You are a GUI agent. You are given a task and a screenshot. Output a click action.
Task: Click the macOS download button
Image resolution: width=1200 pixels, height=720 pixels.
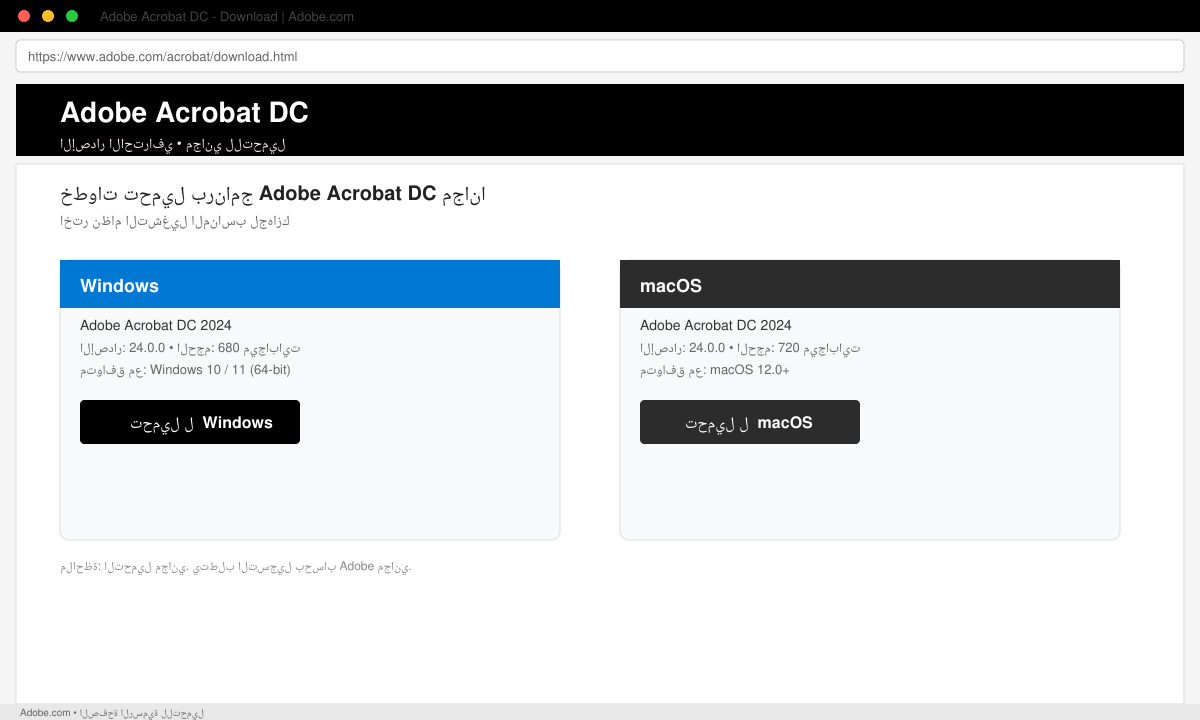[750, 422]
